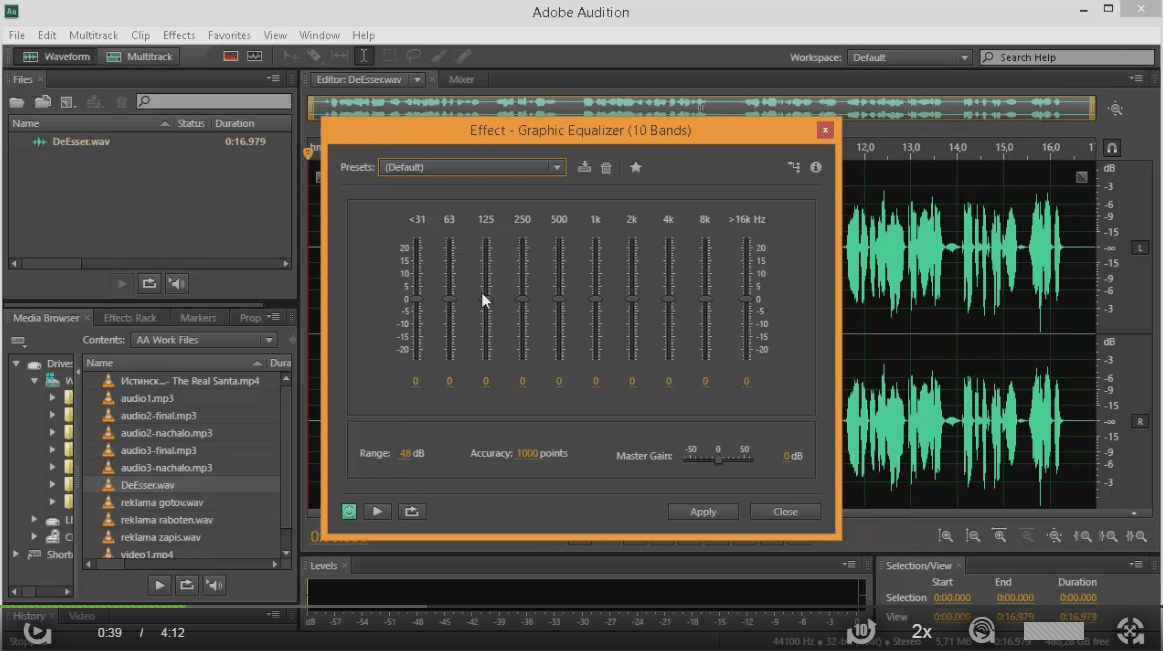Click the zoom in amplitude icon
Image resolution: width=1163 pixels, height=651 pixels.
coord(945,535)
